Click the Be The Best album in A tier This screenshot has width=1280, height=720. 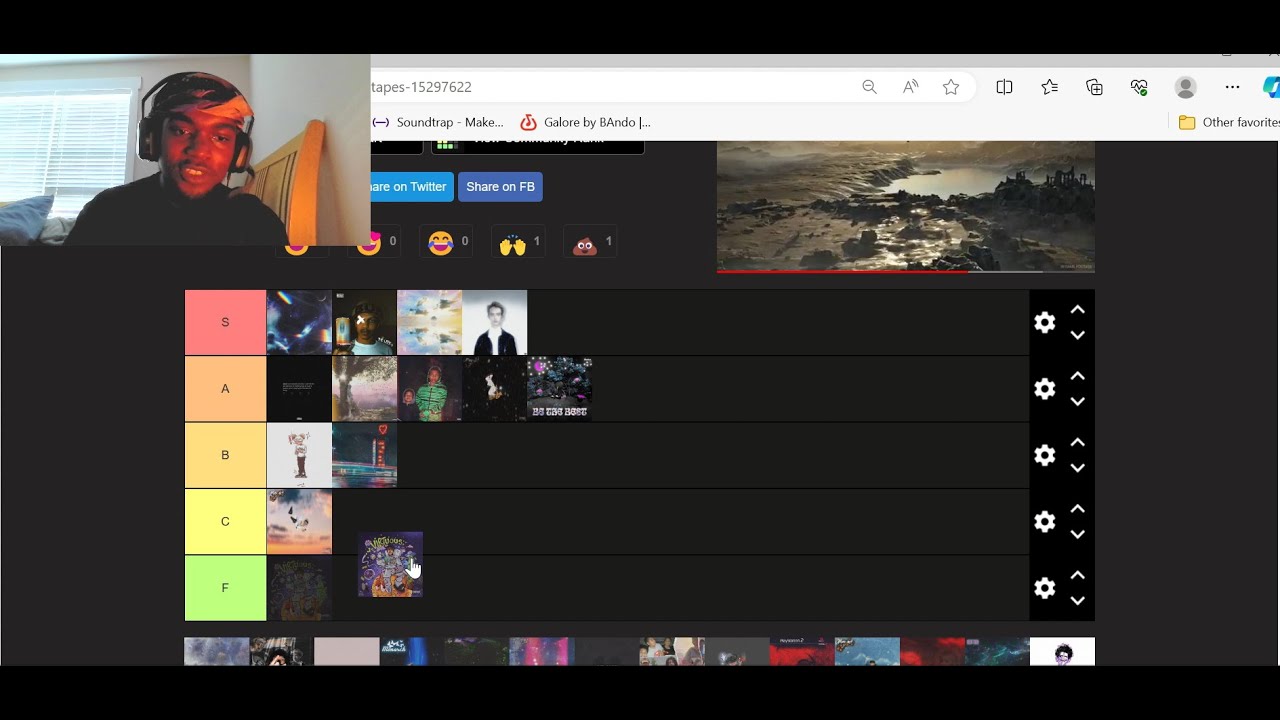click(x=559, y=389)
